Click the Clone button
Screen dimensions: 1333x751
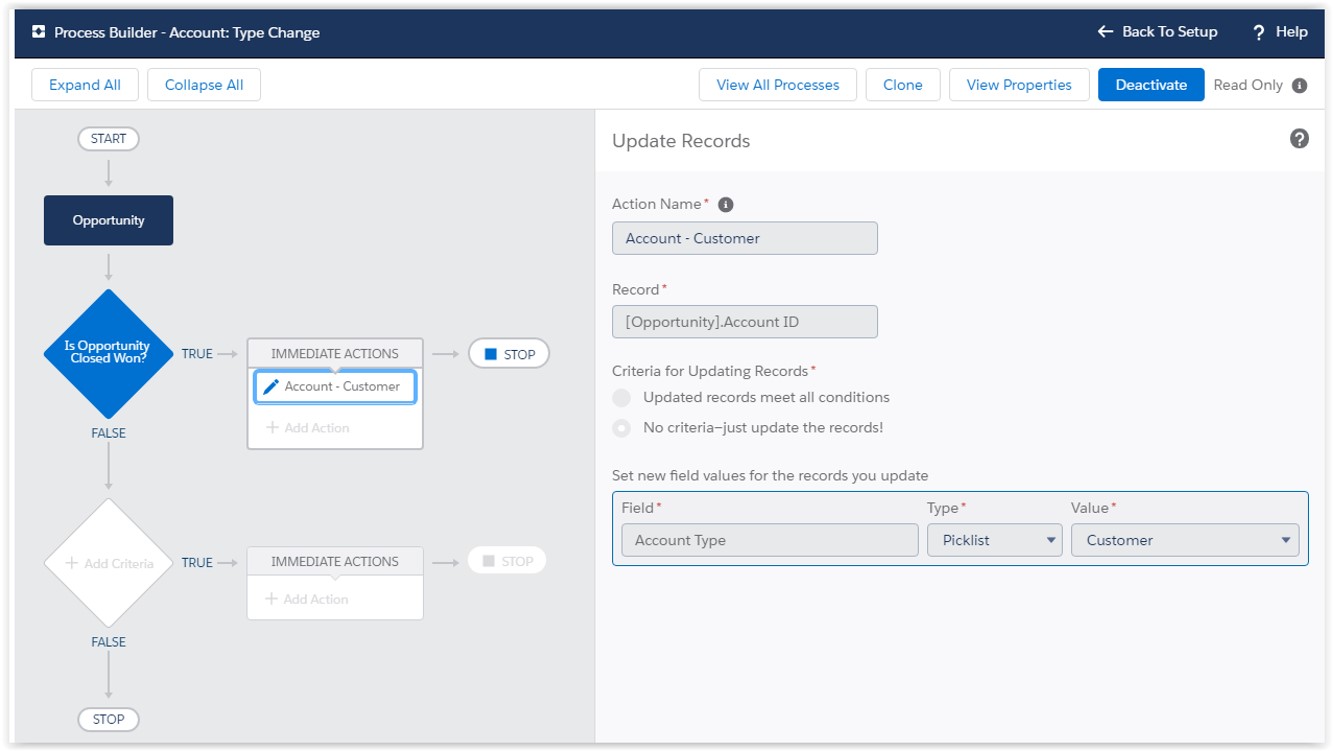tap(902, 85)
